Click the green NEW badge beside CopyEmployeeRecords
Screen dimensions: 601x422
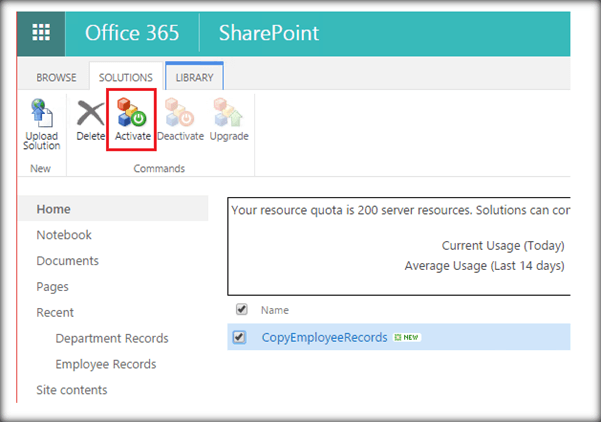point(407,338)
